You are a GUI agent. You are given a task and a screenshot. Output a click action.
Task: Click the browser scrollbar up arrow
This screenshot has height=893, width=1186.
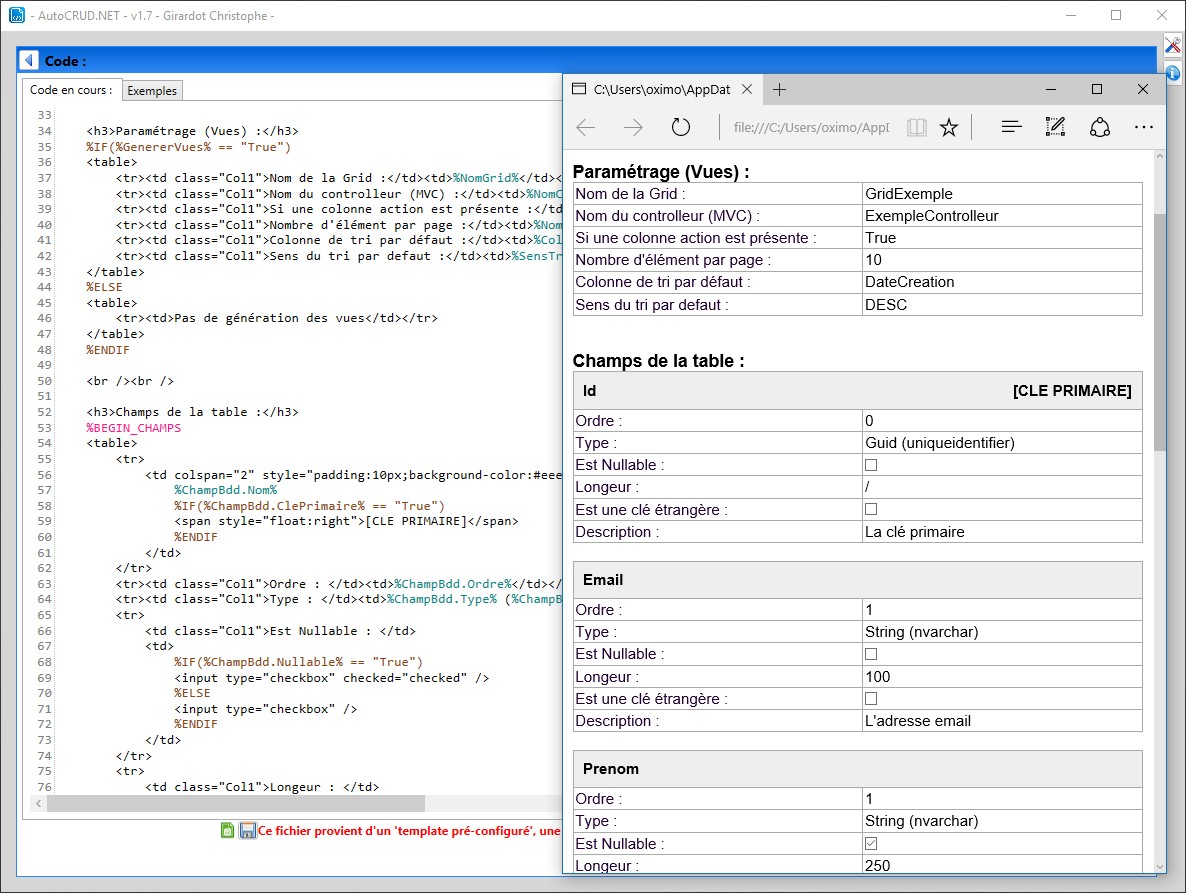click(1160, 157)
